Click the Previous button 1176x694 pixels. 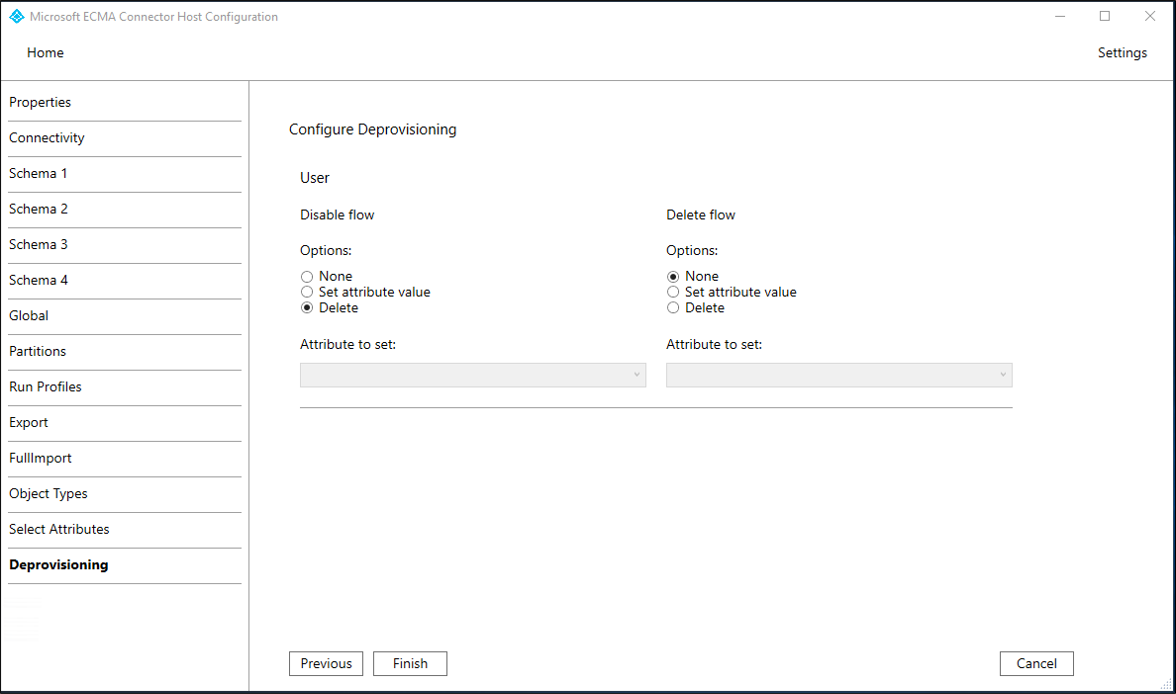tap(326, 663)
